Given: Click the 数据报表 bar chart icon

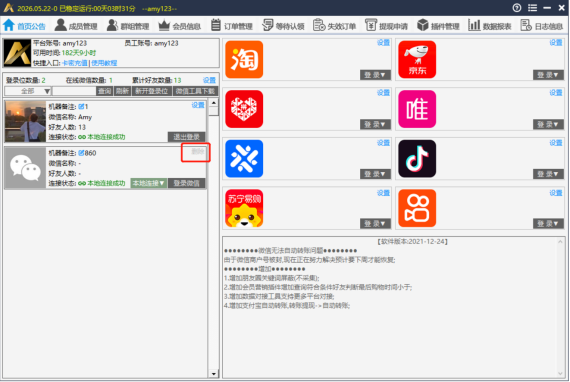Looking at the screenshot, I should (474, 25).
